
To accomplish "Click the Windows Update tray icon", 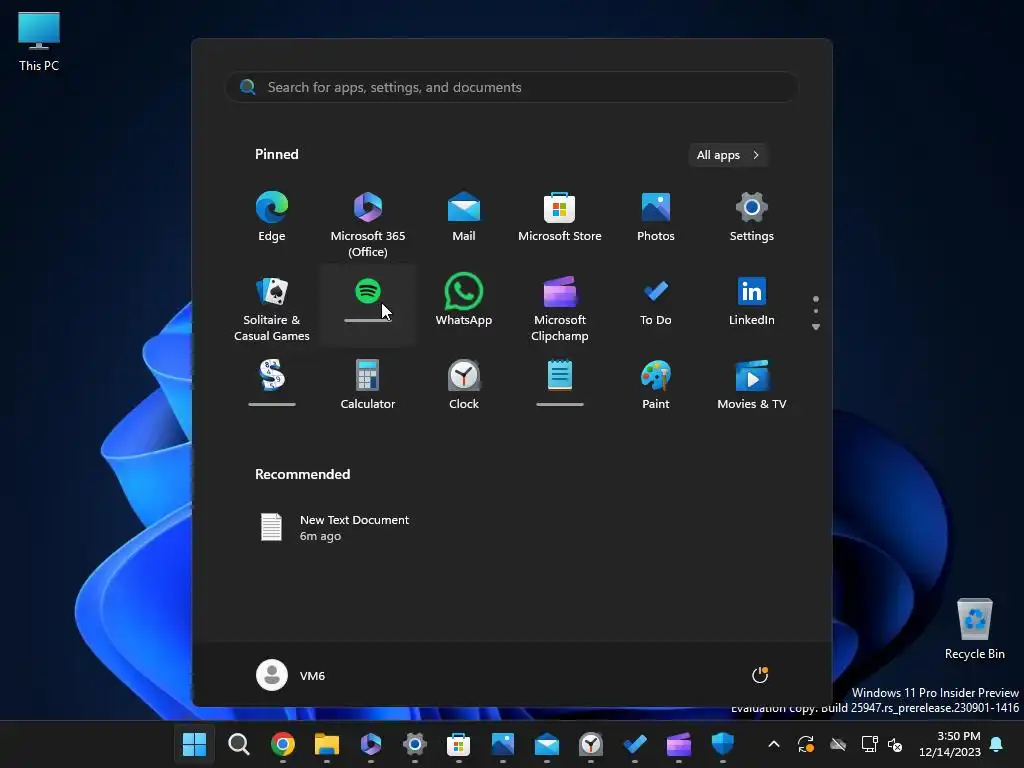I will coord(806,744).
